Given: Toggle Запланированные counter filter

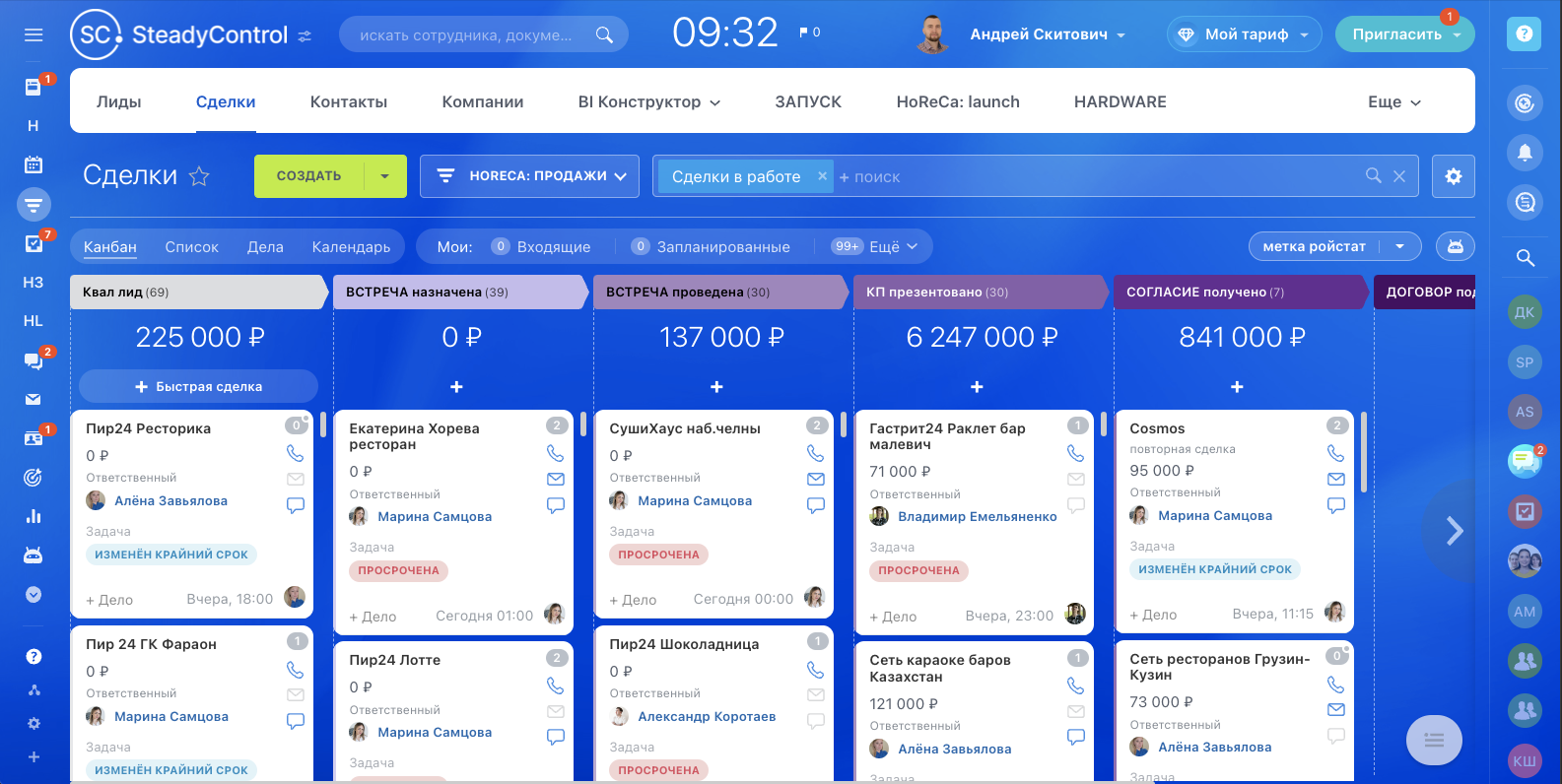Looking at the screenshot, I should click(x=711, y=246).
